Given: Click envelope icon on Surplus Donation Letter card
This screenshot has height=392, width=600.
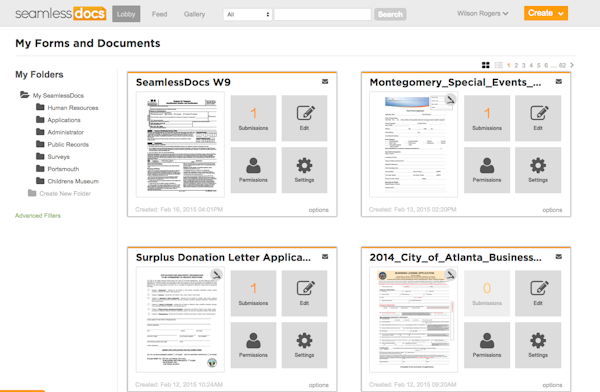Looking at the screenshot, I should point(325,256).
